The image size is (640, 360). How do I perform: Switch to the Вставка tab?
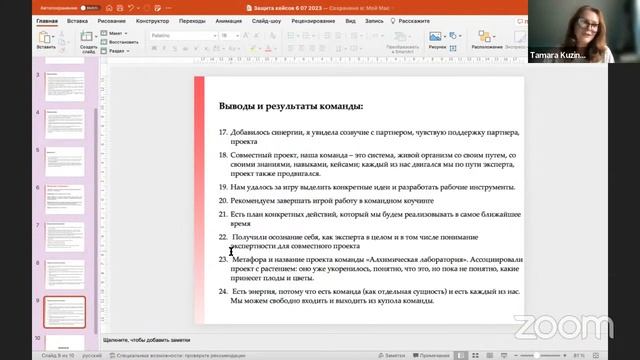(x=77, y=21)
